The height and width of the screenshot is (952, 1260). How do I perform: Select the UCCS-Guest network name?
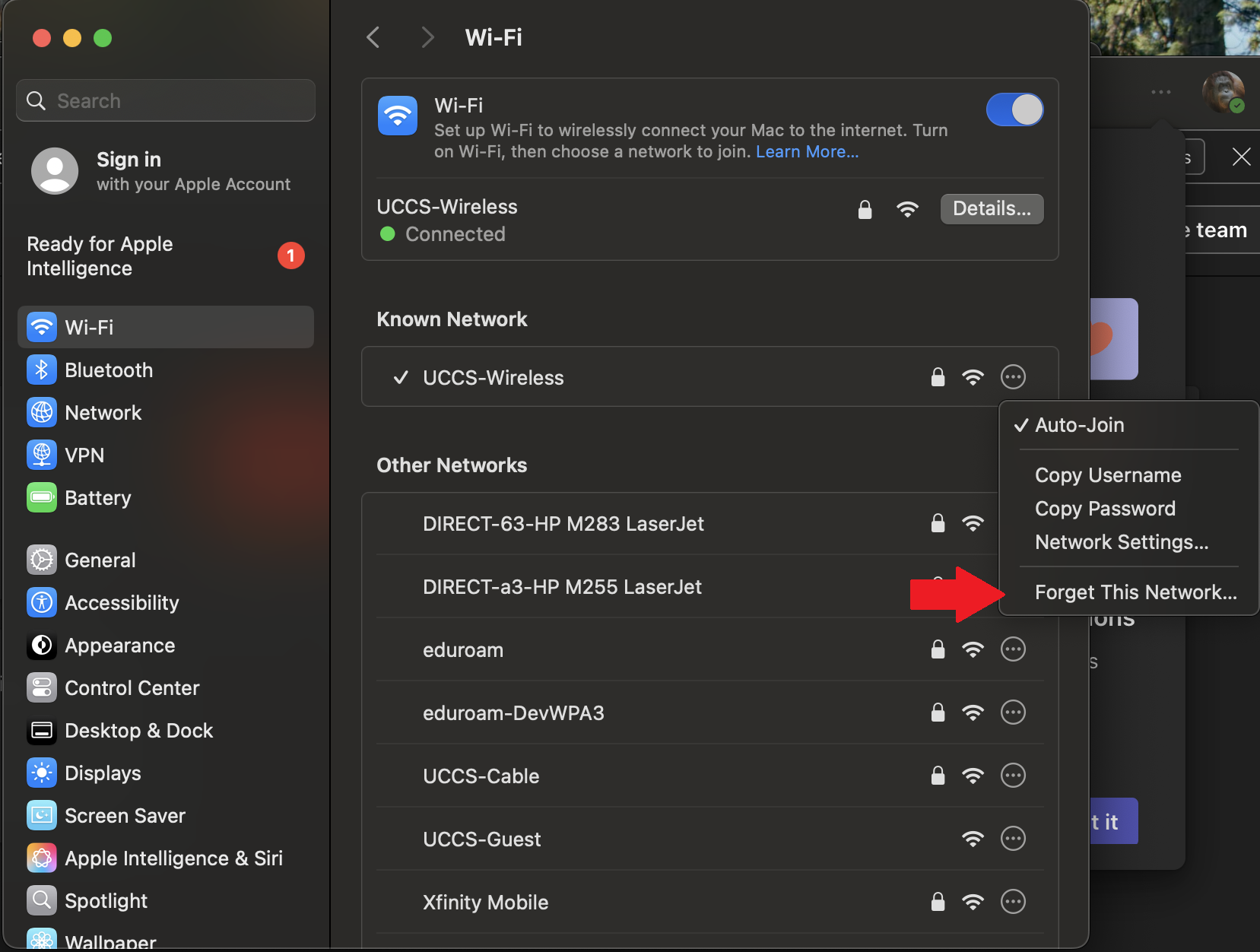coord(481,839)
